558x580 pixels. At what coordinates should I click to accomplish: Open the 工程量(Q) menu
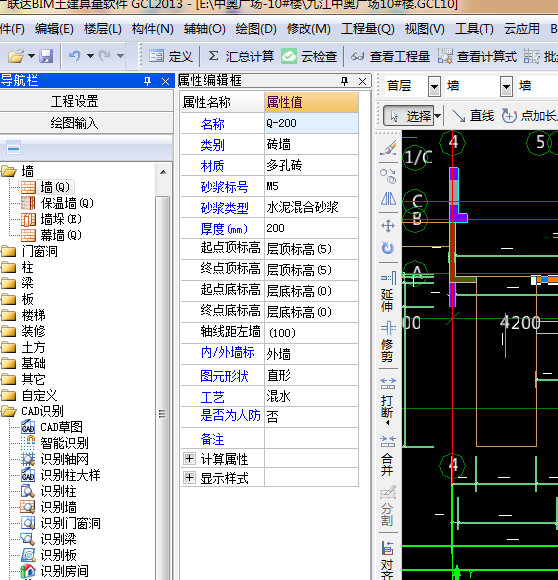point(368,29)
